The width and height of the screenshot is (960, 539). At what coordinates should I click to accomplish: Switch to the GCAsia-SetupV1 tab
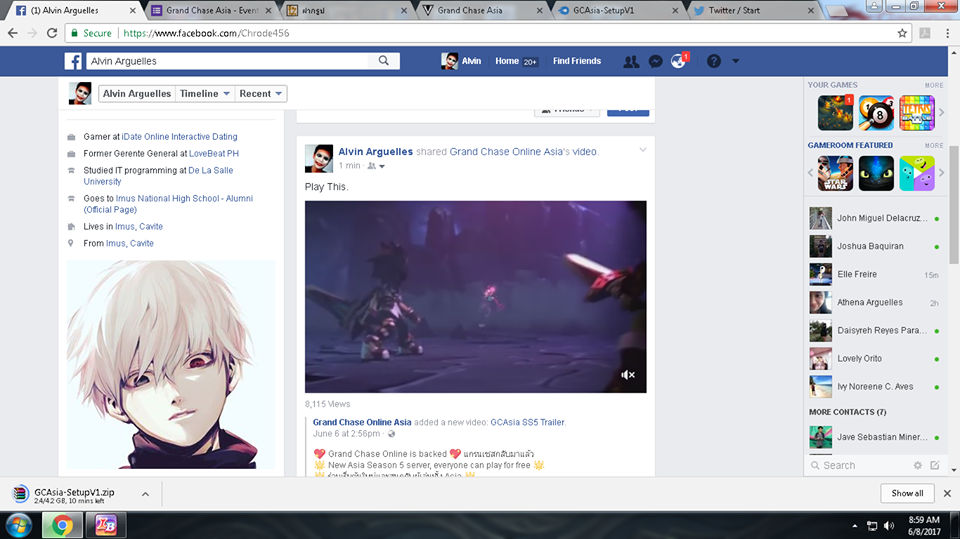point(618,10)
